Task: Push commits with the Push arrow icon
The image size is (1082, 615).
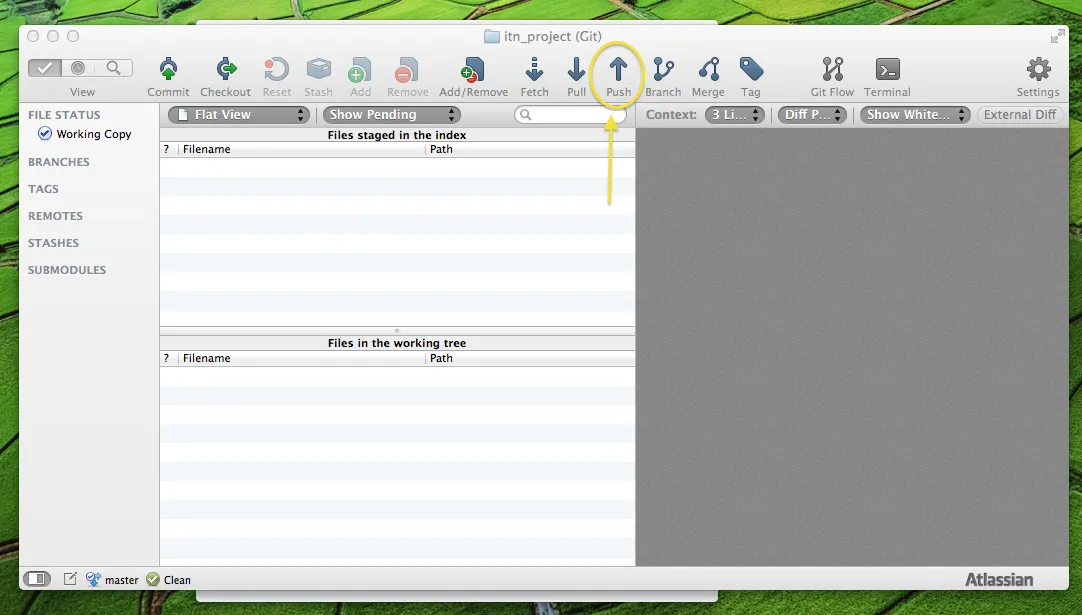Action: pos(618,70)
